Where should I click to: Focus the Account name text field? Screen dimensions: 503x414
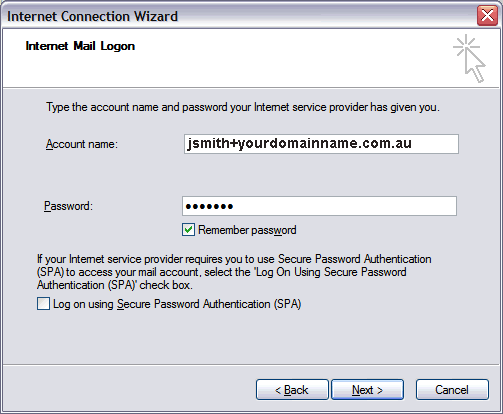pyautogui.click(x=321, y=144)
